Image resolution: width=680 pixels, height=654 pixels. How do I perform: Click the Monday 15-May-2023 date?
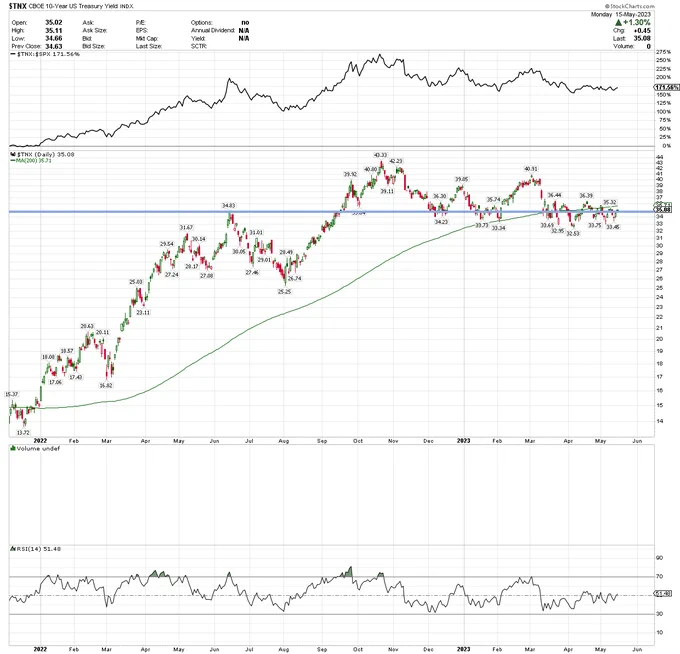click(621, 14)
